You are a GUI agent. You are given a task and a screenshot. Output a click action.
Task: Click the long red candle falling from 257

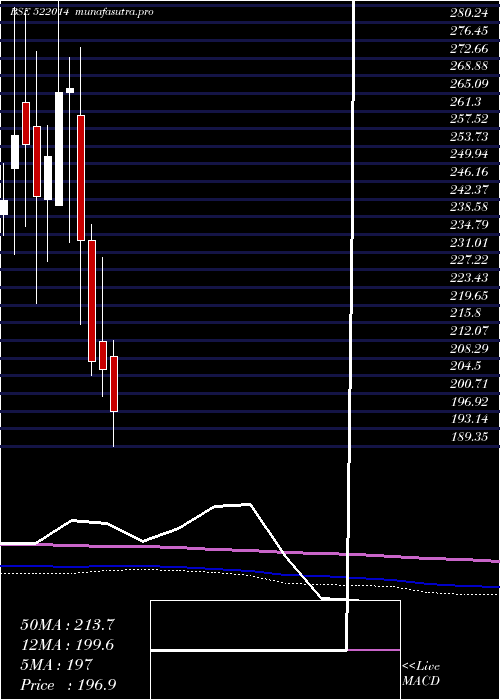click(x=81, y=178)
